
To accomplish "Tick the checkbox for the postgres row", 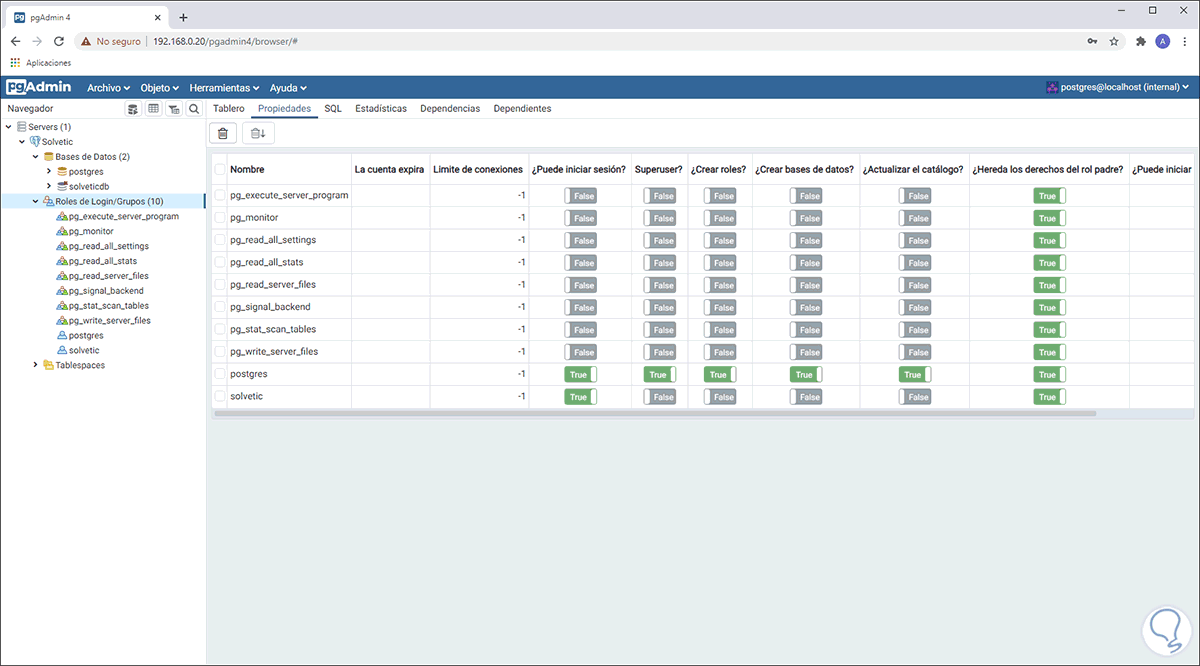I will [220, 374].
